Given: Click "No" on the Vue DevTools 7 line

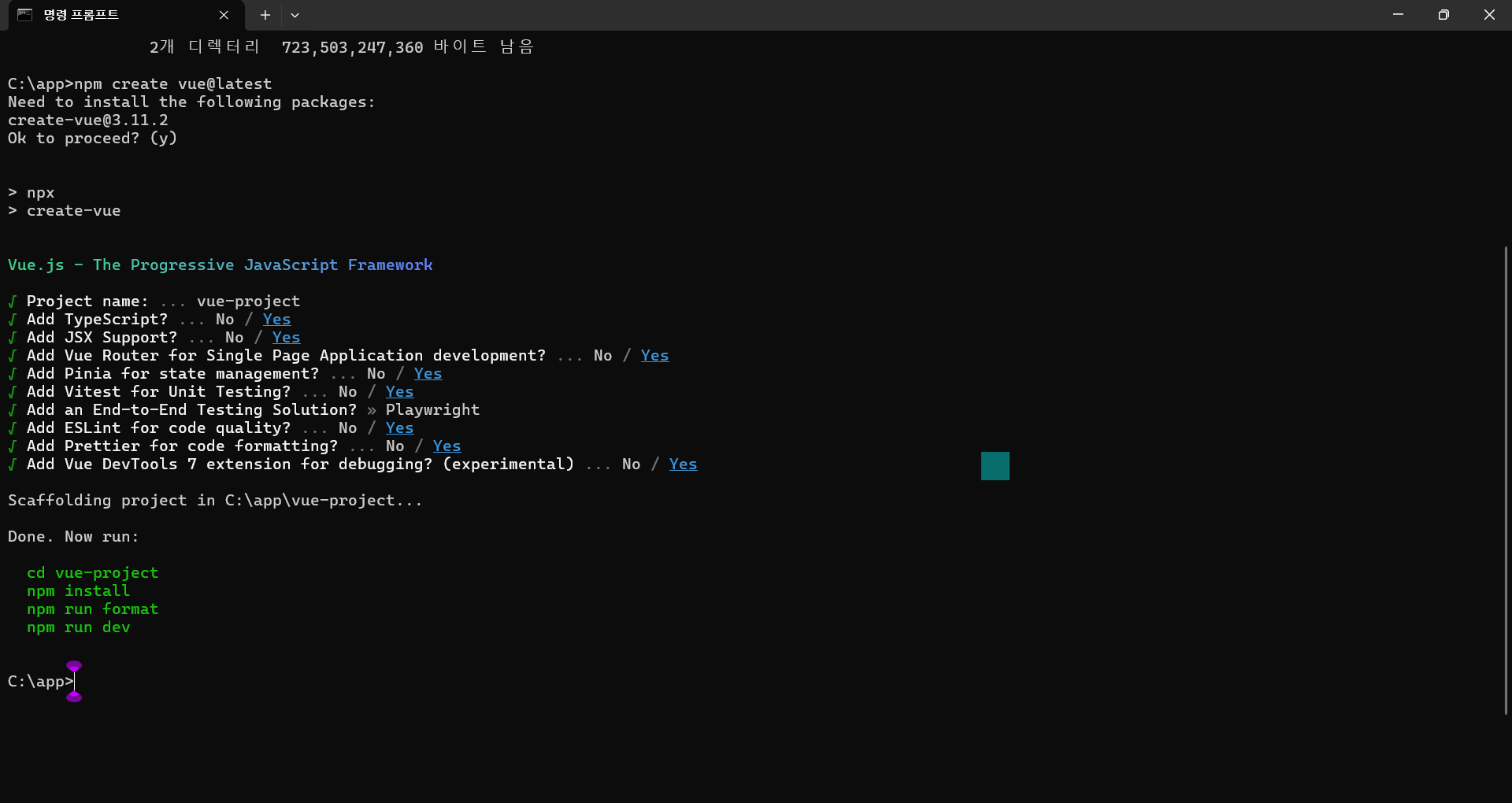Looking at the screenshot, I should point(632,464).
